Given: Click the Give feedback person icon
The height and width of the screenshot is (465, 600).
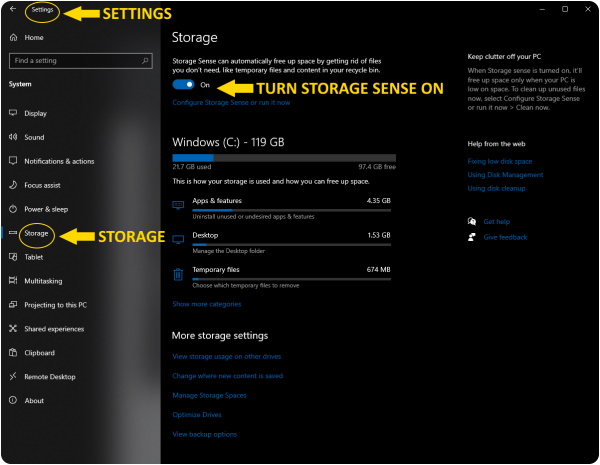Looking at the screenshot, I should pos(472,237).
